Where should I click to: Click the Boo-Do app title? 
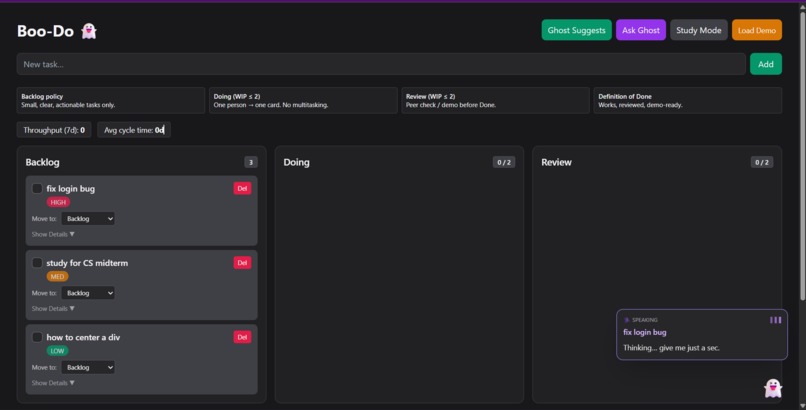(x=45, y=31)
